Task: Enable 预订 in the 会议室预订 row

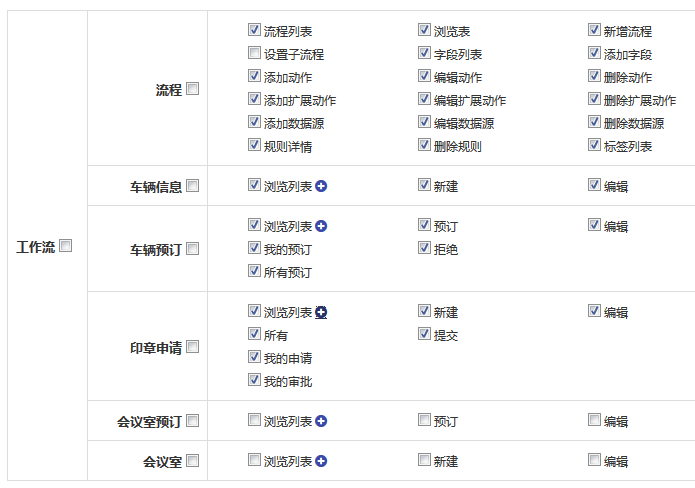Action: [x=424, y=420]
